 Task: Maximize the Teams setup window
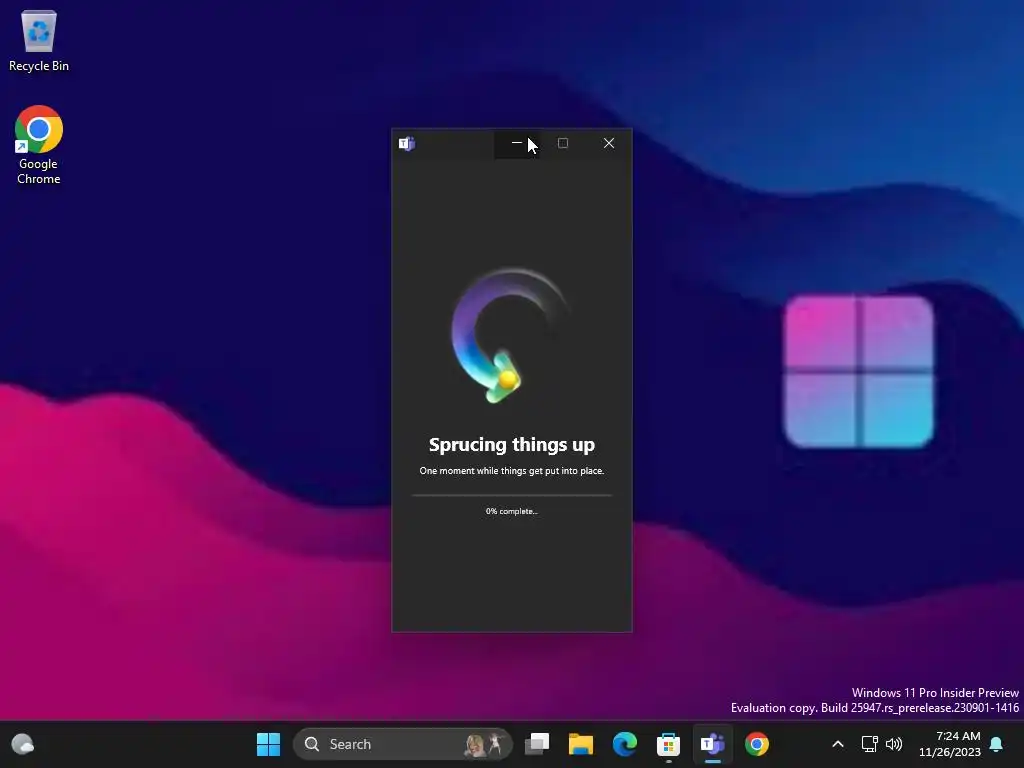tap(563, 143)
